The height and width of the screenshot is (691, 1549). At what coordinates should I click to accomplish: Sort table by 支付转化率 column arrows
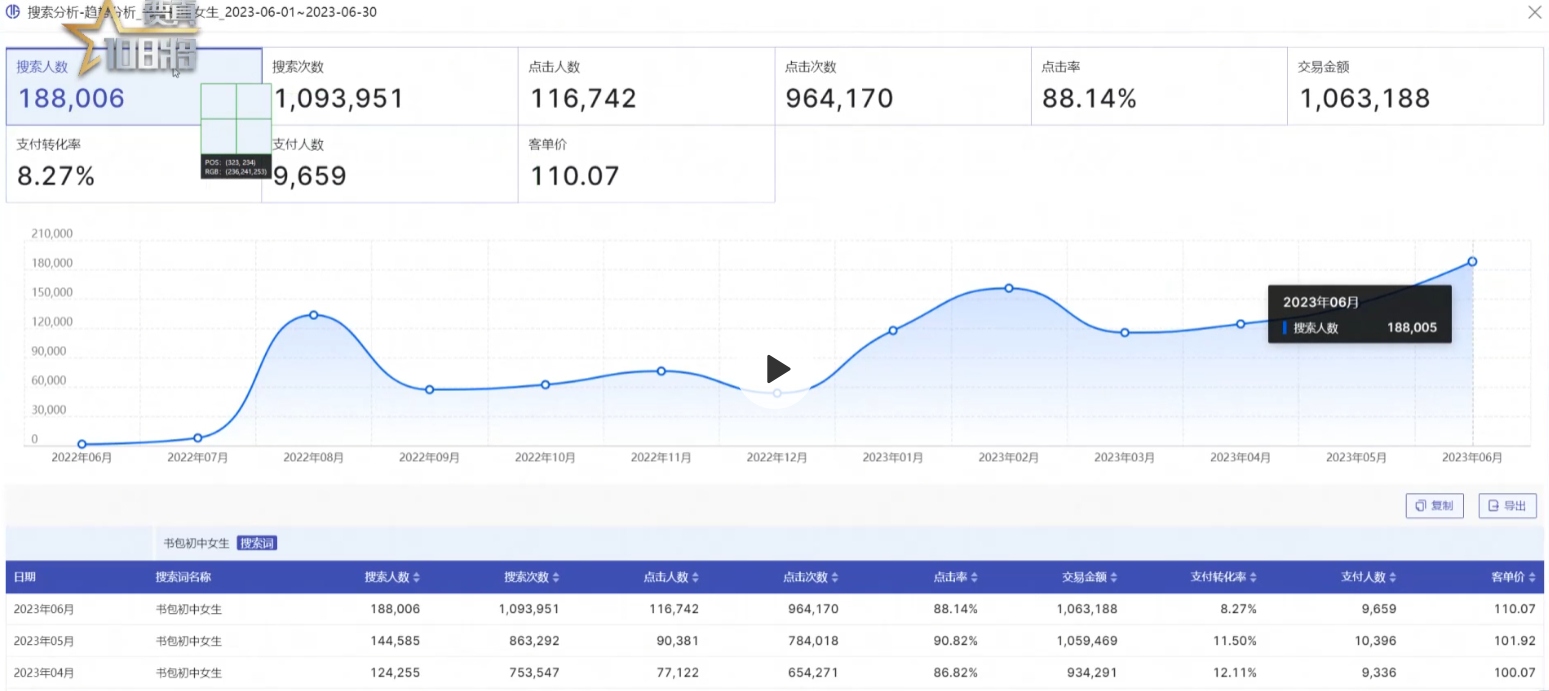pyautogui.click(x=1254, y=578)
